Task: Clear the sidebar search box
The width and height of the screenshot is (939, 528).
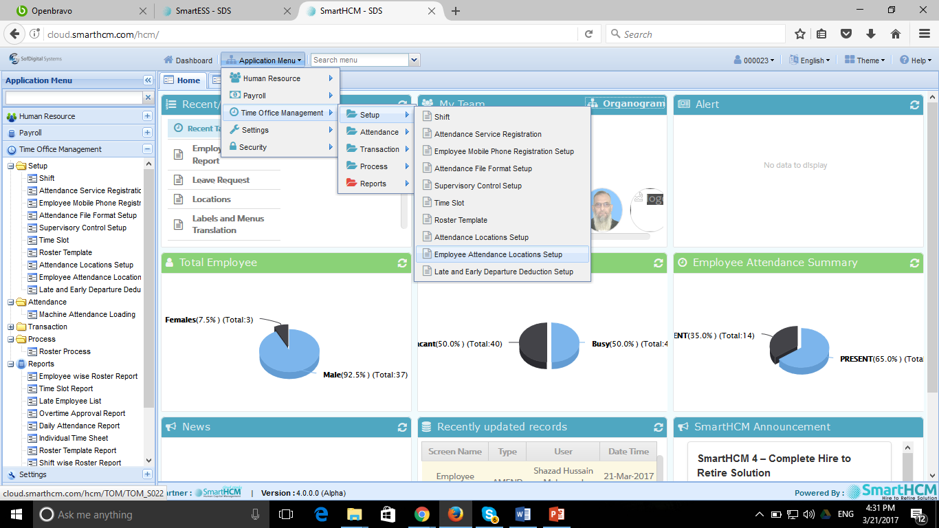Action: [x=148, y=97]
